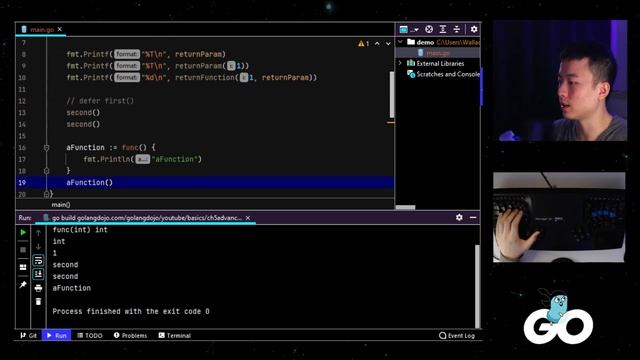Click select opened file target icon

429,29
